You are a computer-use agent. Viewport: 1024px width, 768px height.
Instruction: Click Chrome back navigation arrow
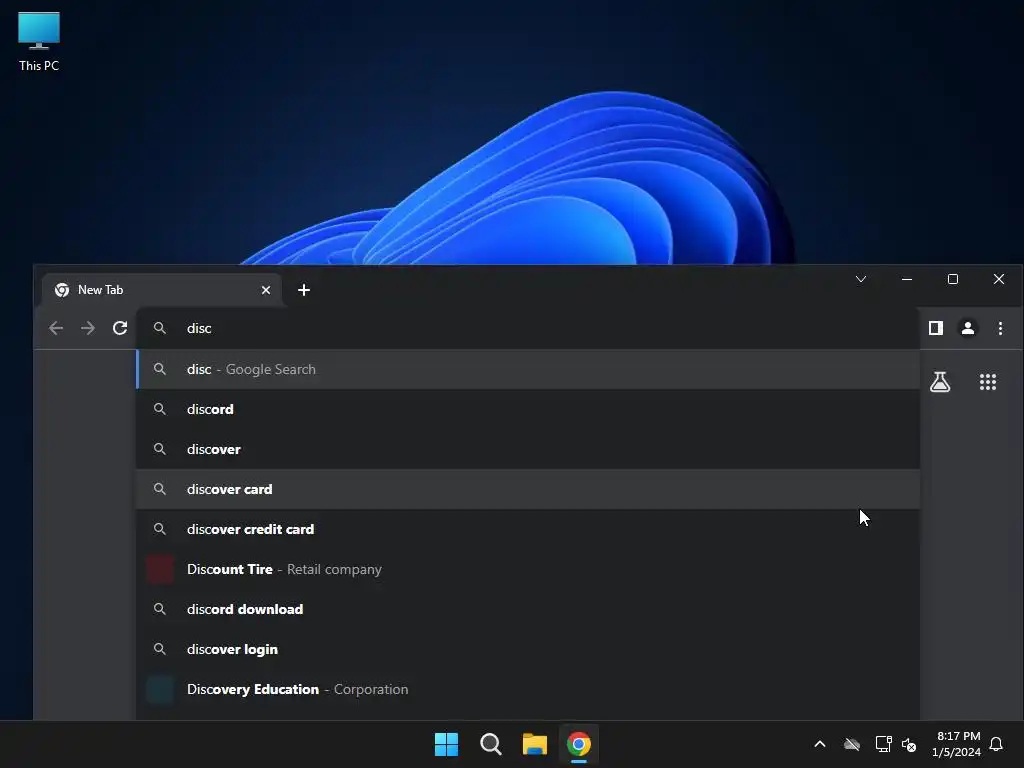tap(56, 328)
